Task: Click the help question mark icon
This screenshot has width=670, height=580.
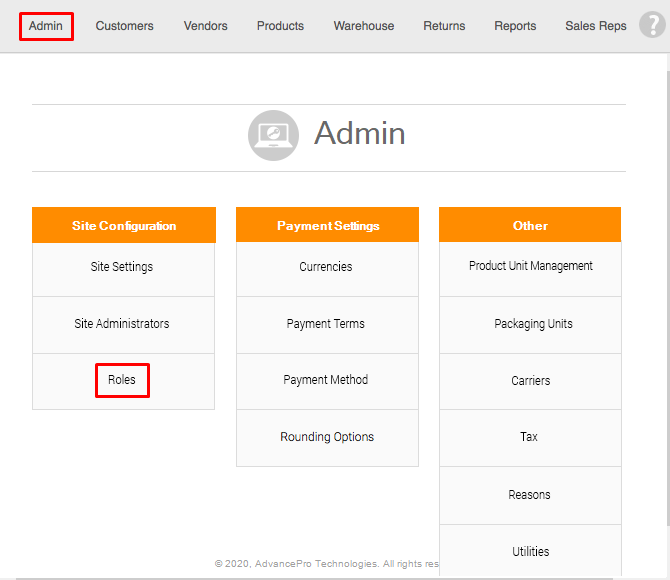Action: 652,25
